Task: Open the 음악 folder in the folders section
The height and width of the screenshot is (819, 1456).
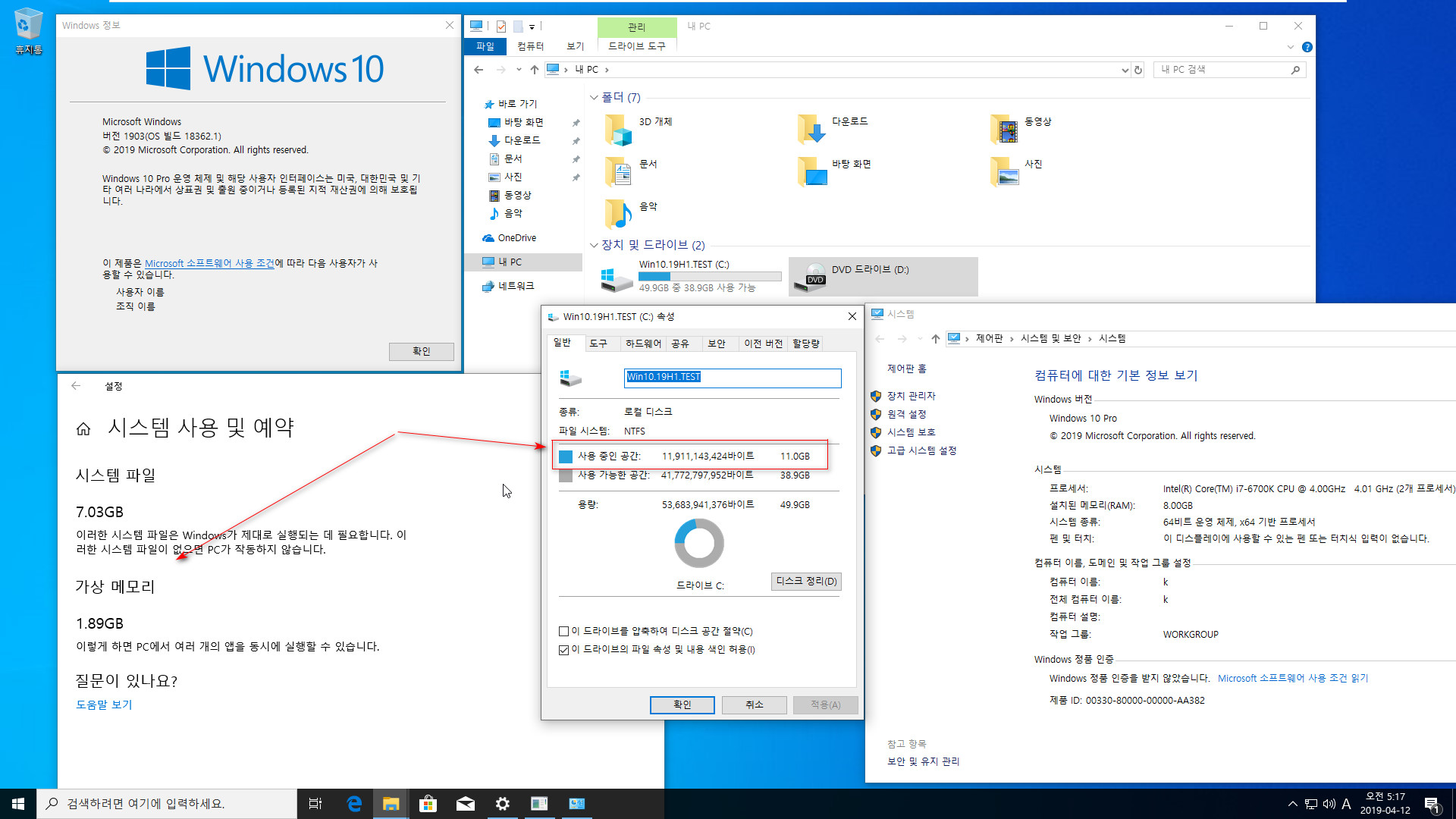Action: (x=619, y=214)
